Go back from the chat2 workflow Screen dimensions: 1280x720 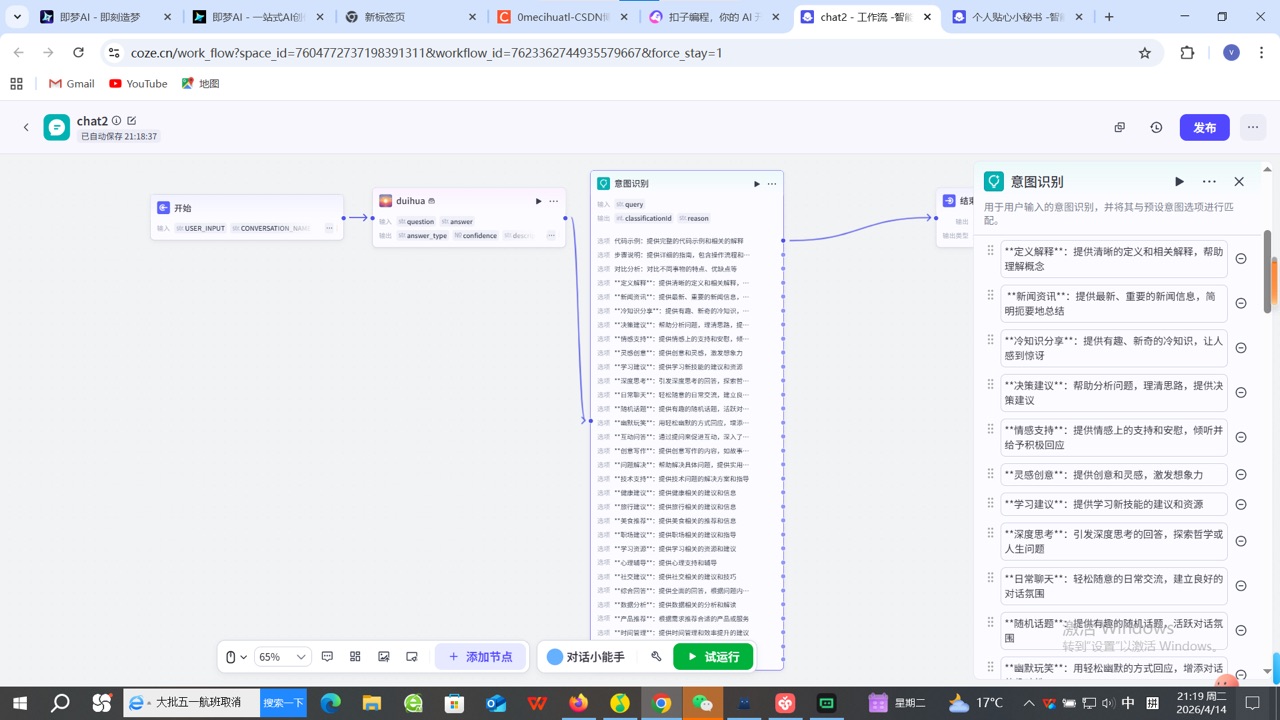26,127
